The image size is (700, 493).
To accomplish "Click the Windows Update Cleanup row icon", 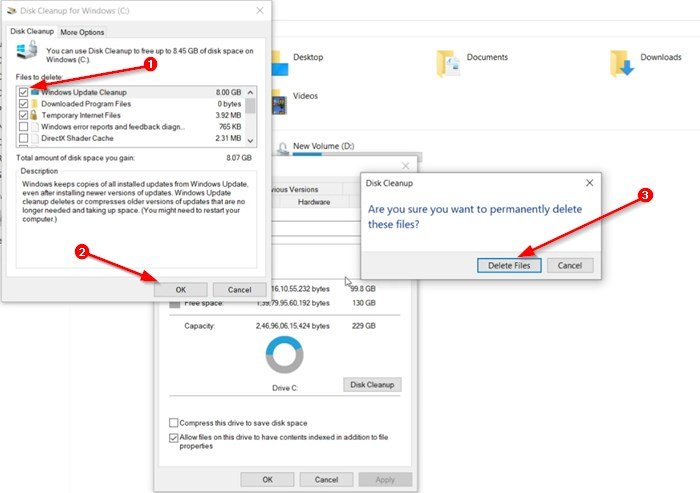I will tap(35, 92).
